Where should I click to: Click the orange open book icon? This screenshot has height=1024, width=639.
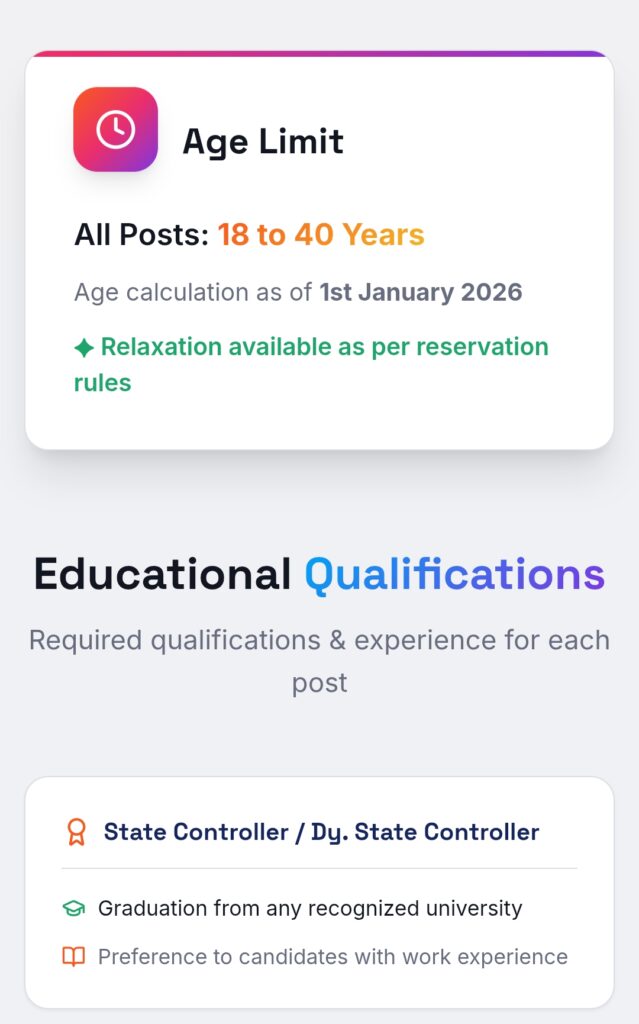(74, 957)
